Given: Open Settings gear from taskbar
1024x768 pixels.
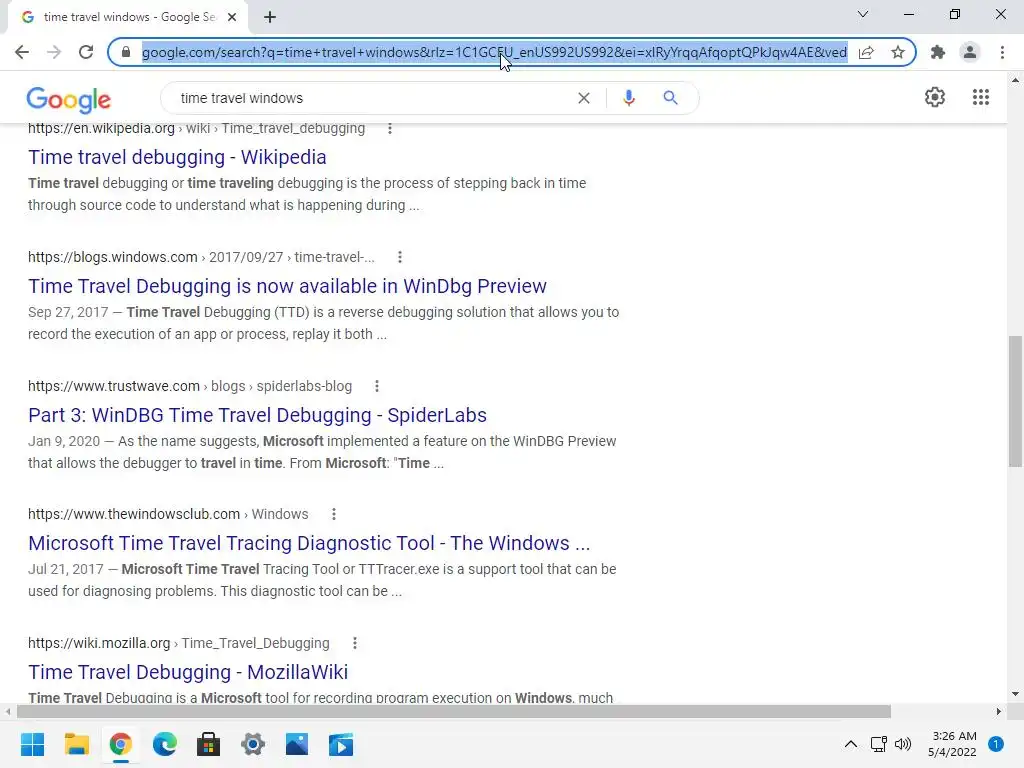Looking at the screenshot, I should pos(253,744).
